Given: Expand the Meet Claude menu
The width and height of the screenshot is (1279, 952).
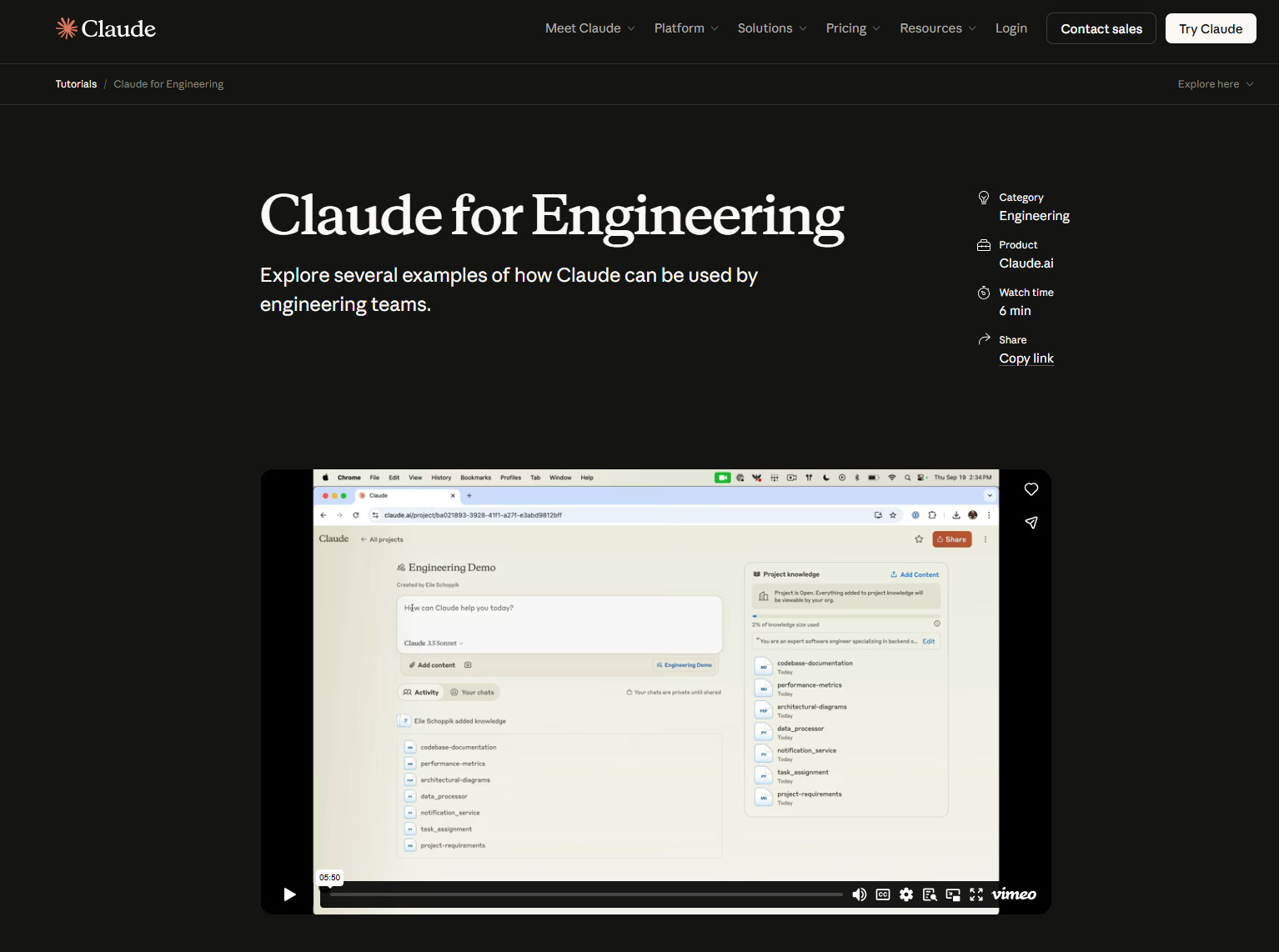Looking at the screenshot, I should click(590, 28).
